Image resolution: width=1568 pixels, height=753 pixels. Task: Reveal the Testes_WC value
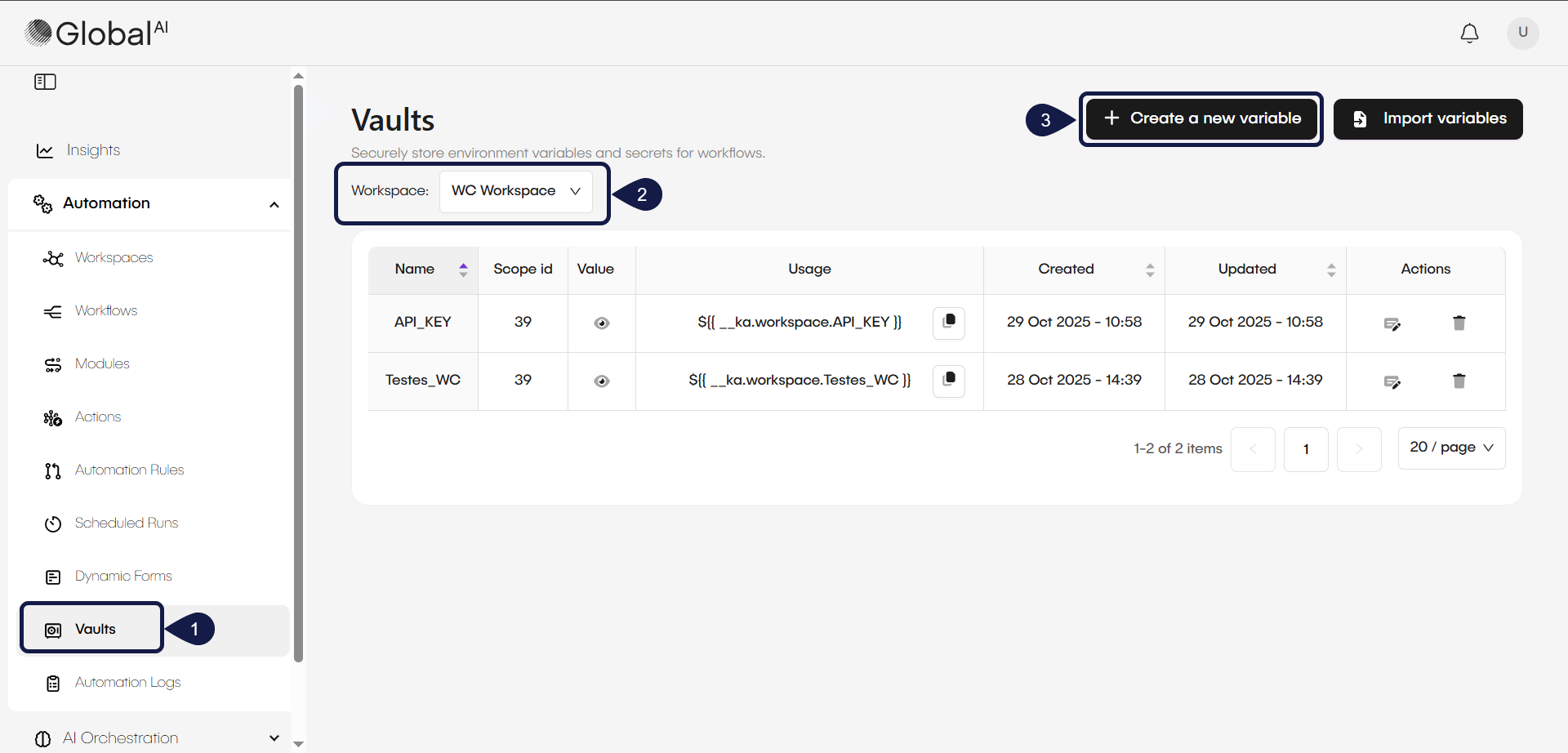click(x=601, y=381)
